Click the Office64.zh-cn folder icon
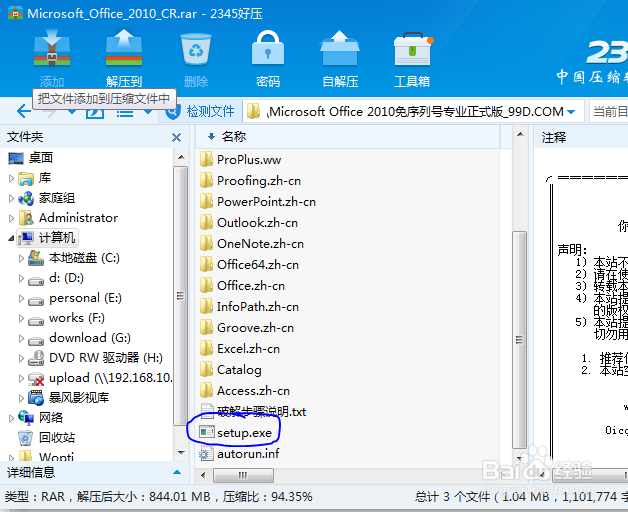 pyautogui.click(x=206, y=264)
